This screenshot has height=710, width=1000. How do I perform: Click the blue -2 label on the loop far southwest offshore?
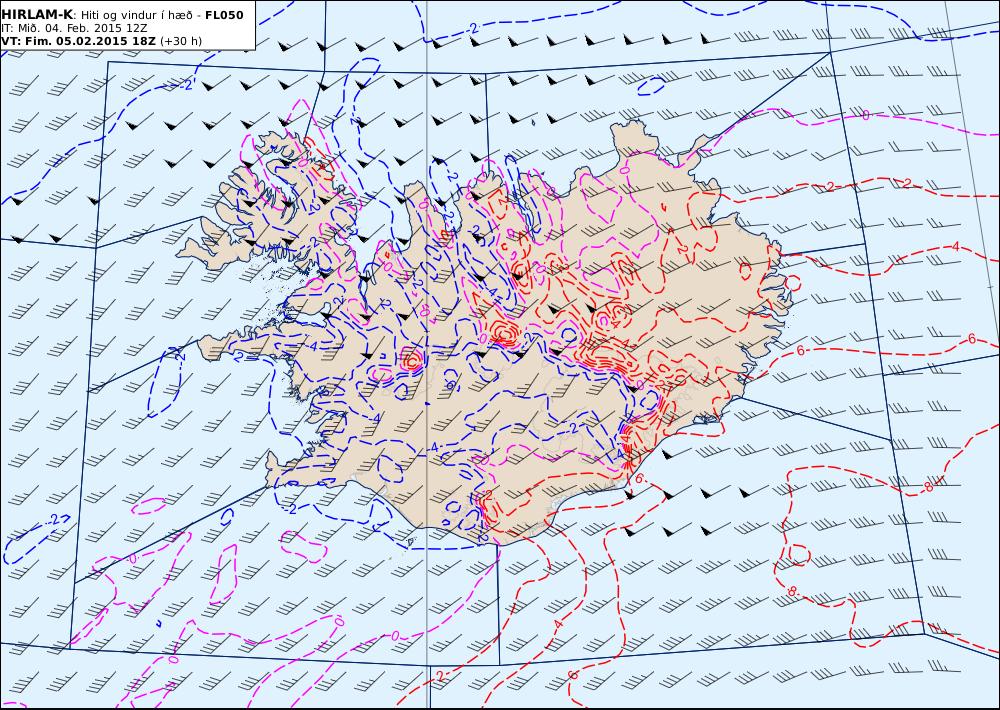(x=56, y=521)
